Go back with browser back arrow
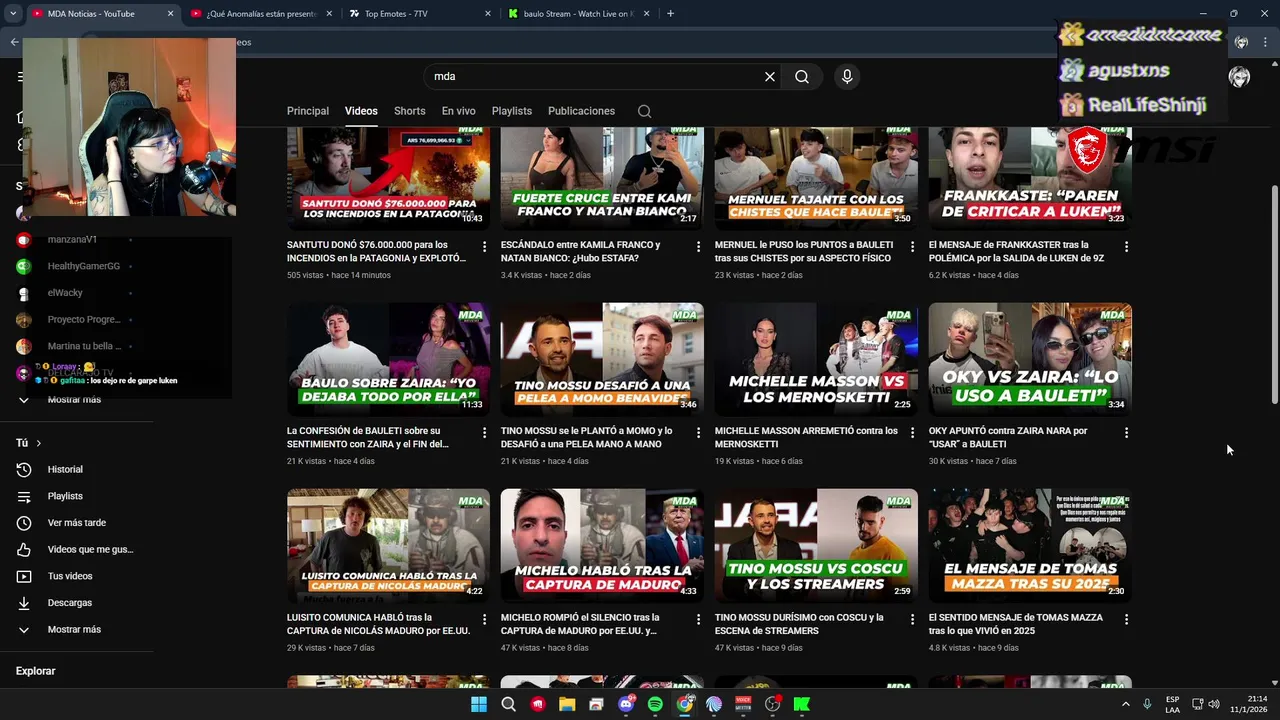Screen dimensions: 1280x720 14,42
